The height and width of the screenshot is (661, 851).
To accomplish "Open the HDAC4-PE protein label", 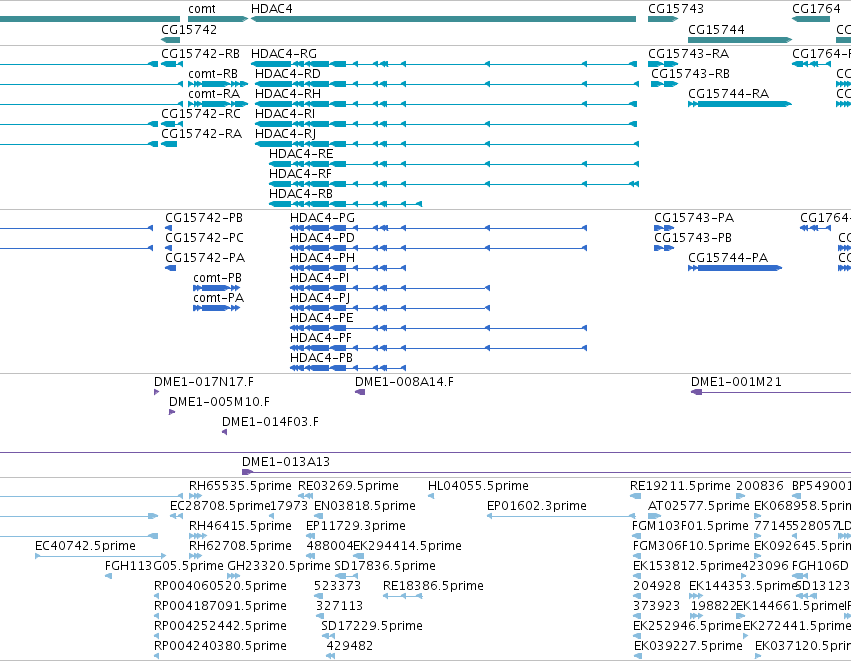I will click(322, 317).
